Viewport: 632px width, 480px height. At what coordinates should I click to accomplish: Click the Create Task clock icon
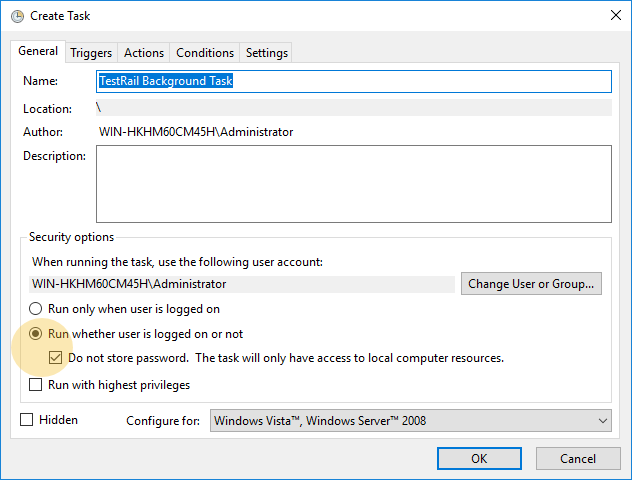point(17,16)
